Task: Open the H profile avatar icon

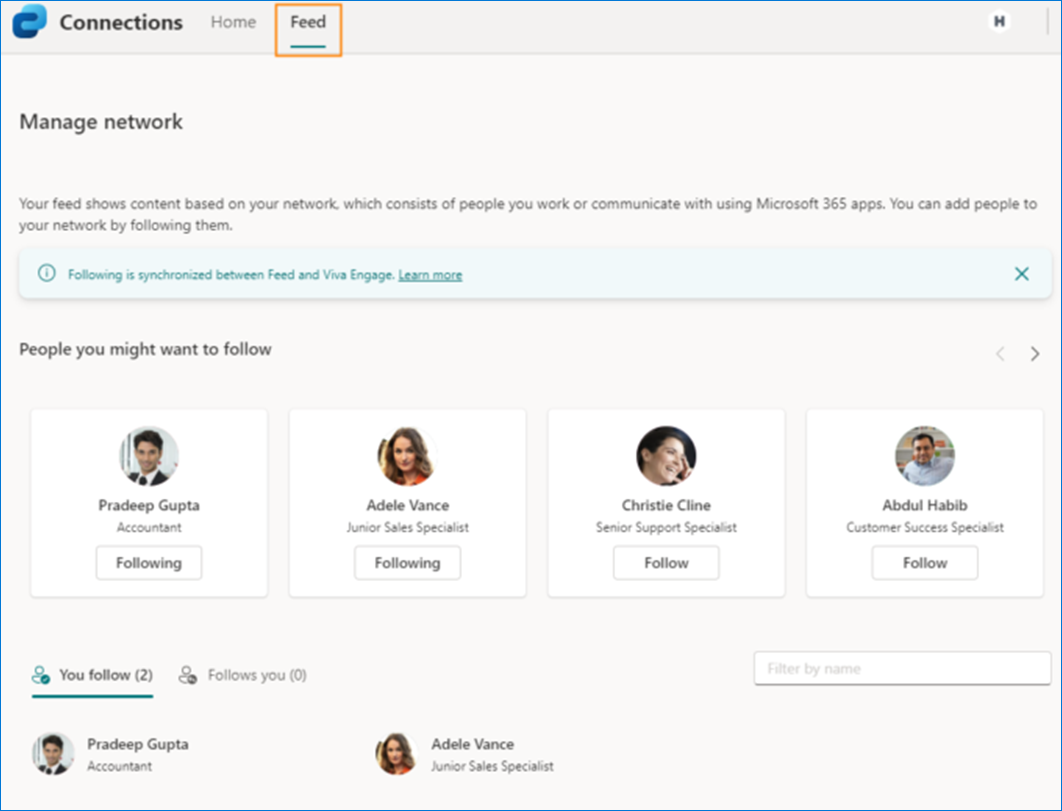Action: coord(999,22)
